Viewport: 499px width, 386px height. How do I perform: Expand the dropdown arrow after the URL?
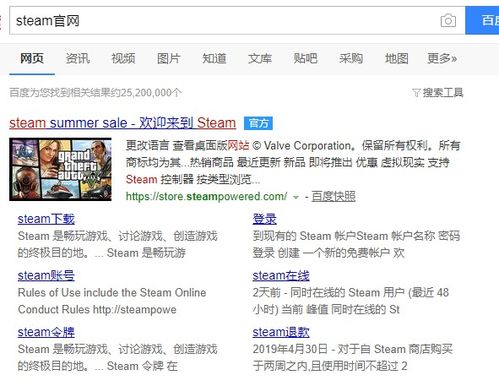pyautogui.click(x=295, y=197)
